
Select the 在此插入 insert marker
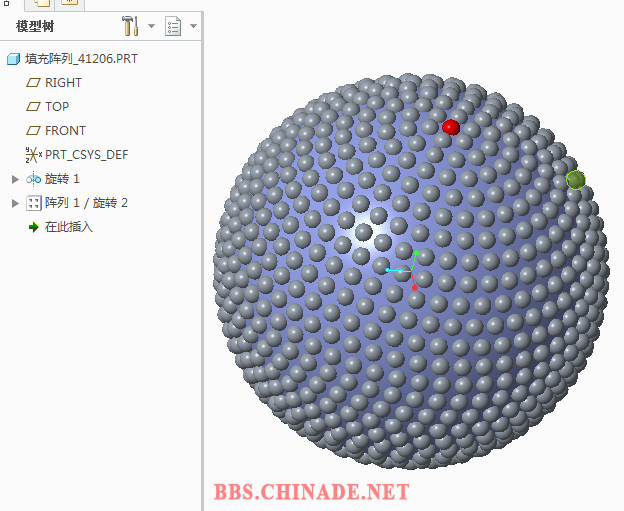point(68,227)
